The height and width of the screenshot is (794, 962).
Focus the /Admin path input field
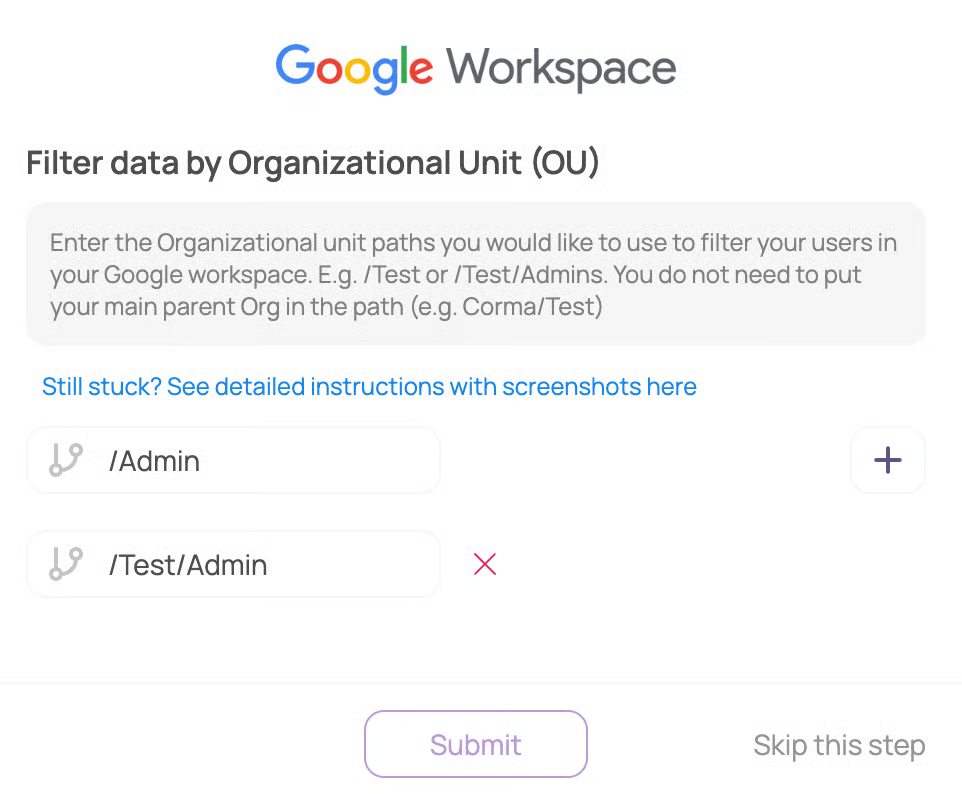click(268, 461)
